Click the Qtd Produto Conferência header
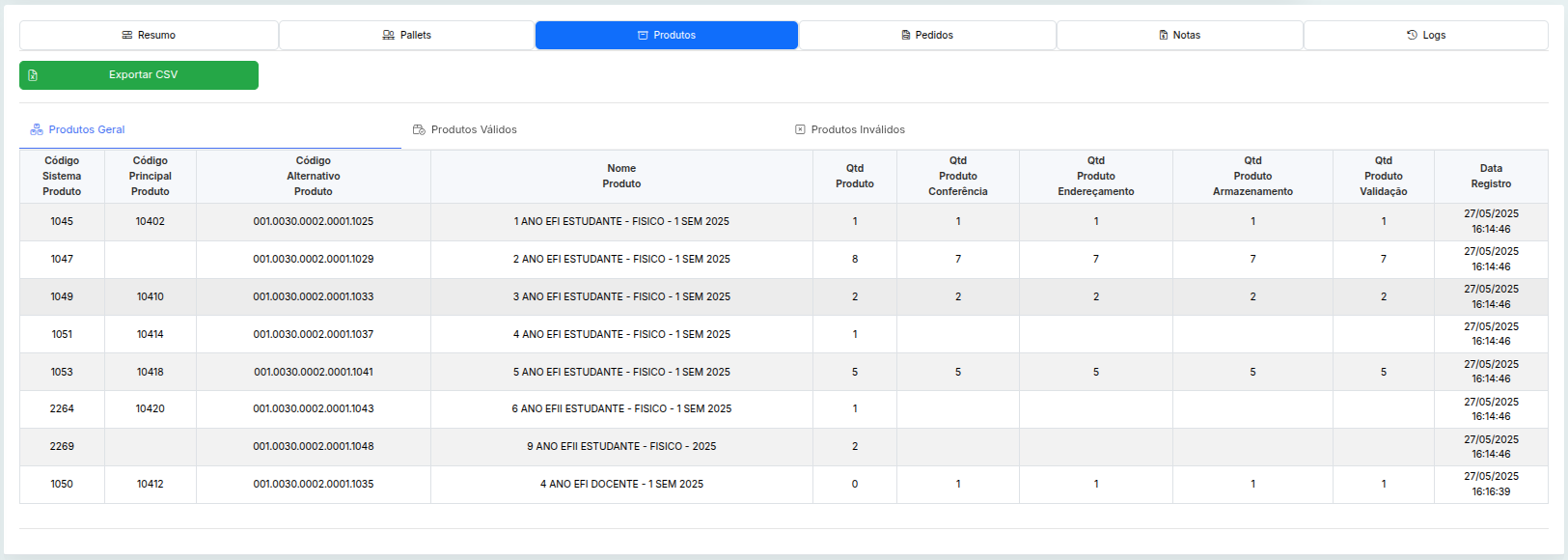1568x560 pixels. tap(957, 176)
